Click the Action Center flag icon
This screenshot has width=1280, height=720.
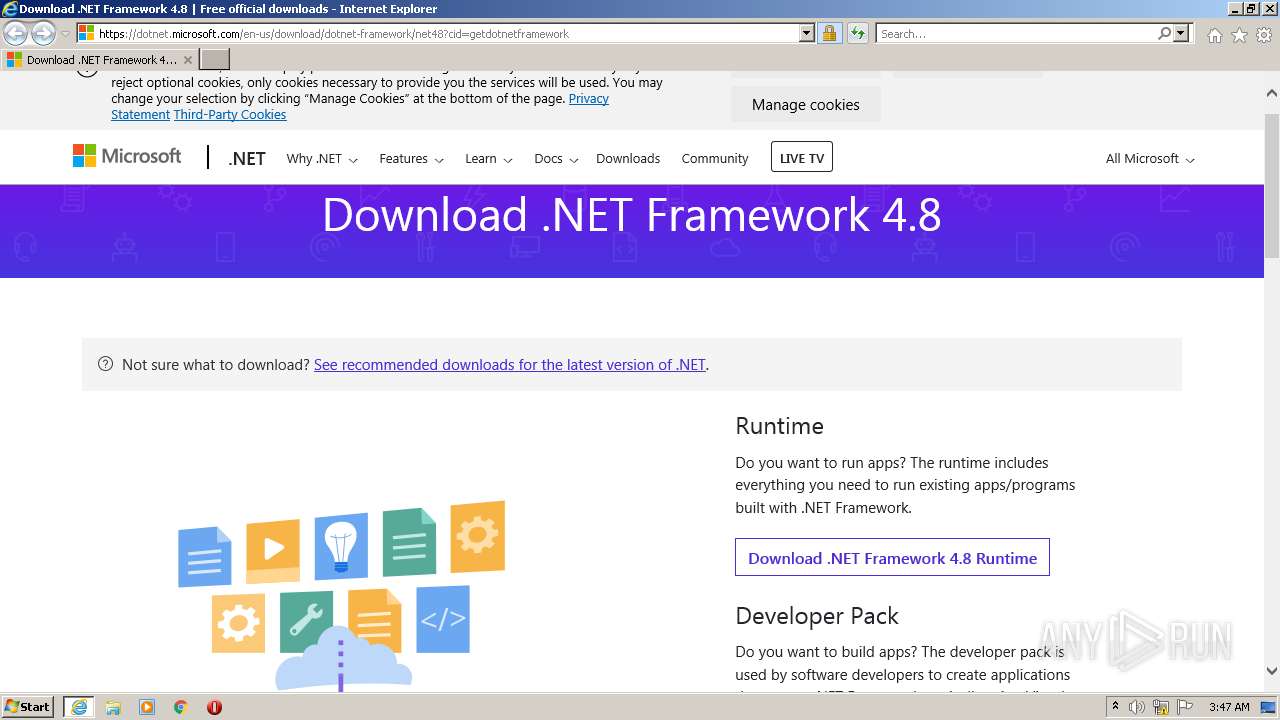click(1184, 707)
